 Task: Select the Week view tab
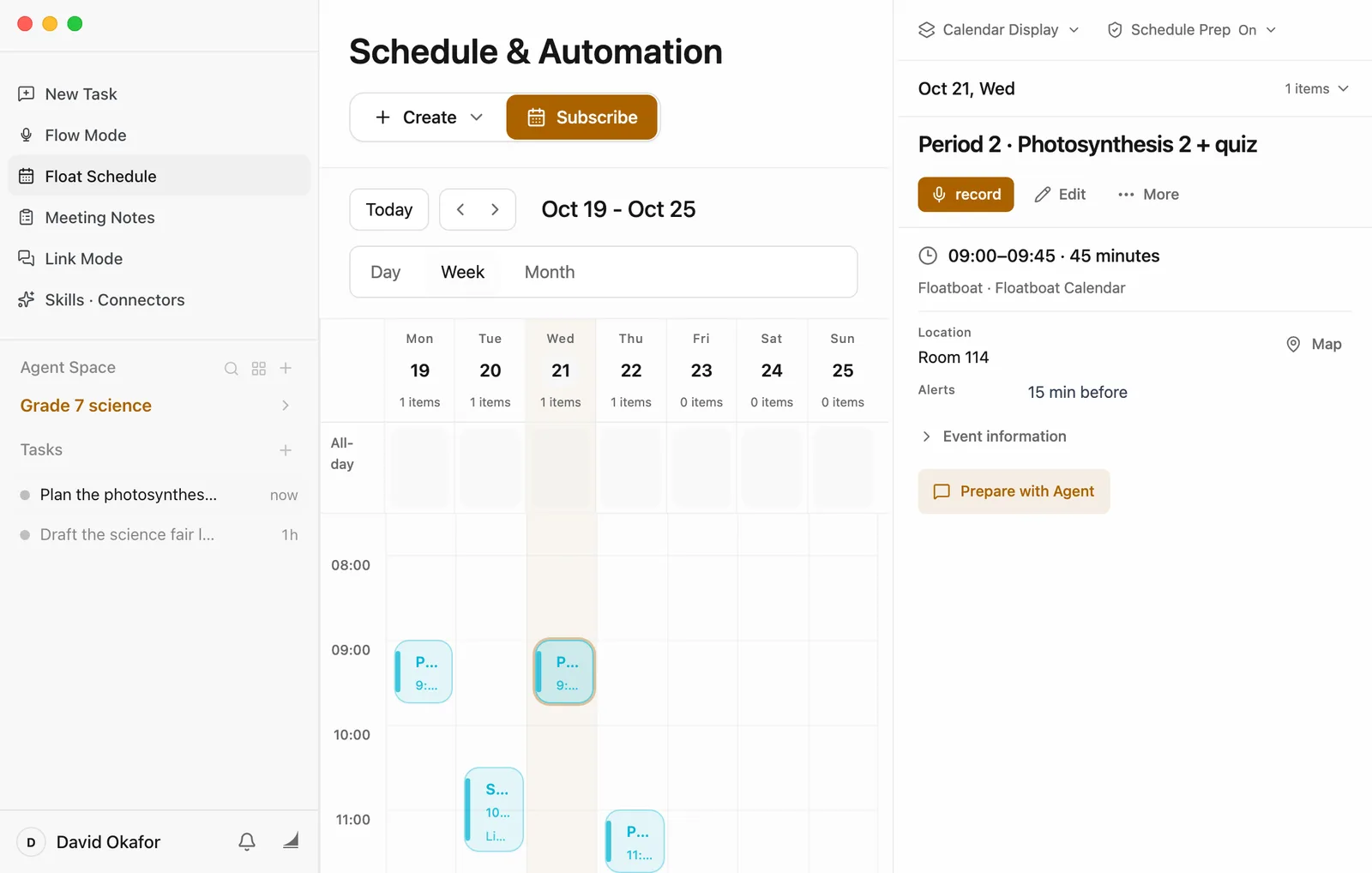click(x=463, y=272)
